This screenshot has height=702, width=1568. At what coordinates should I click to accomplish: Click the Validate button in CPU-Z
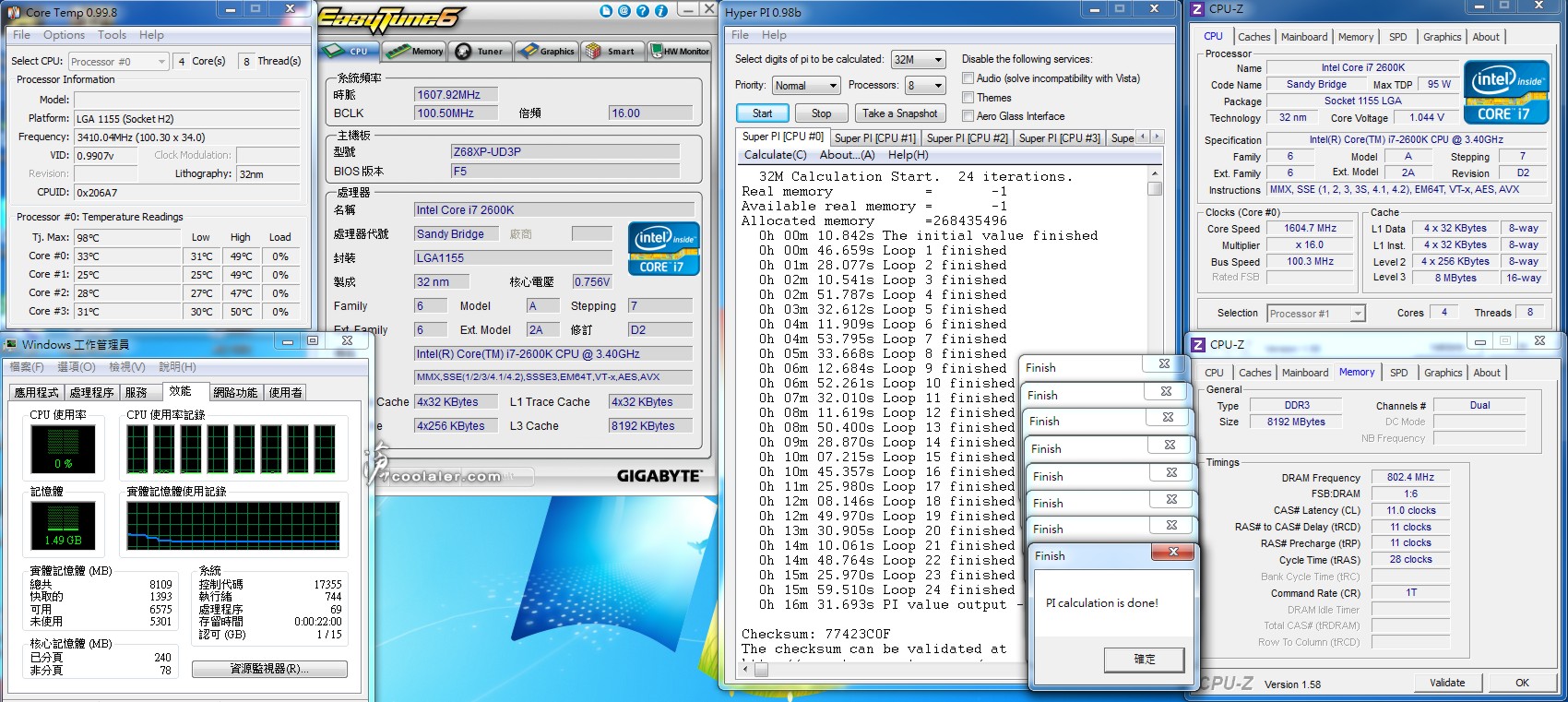[x=1447, y=683]
